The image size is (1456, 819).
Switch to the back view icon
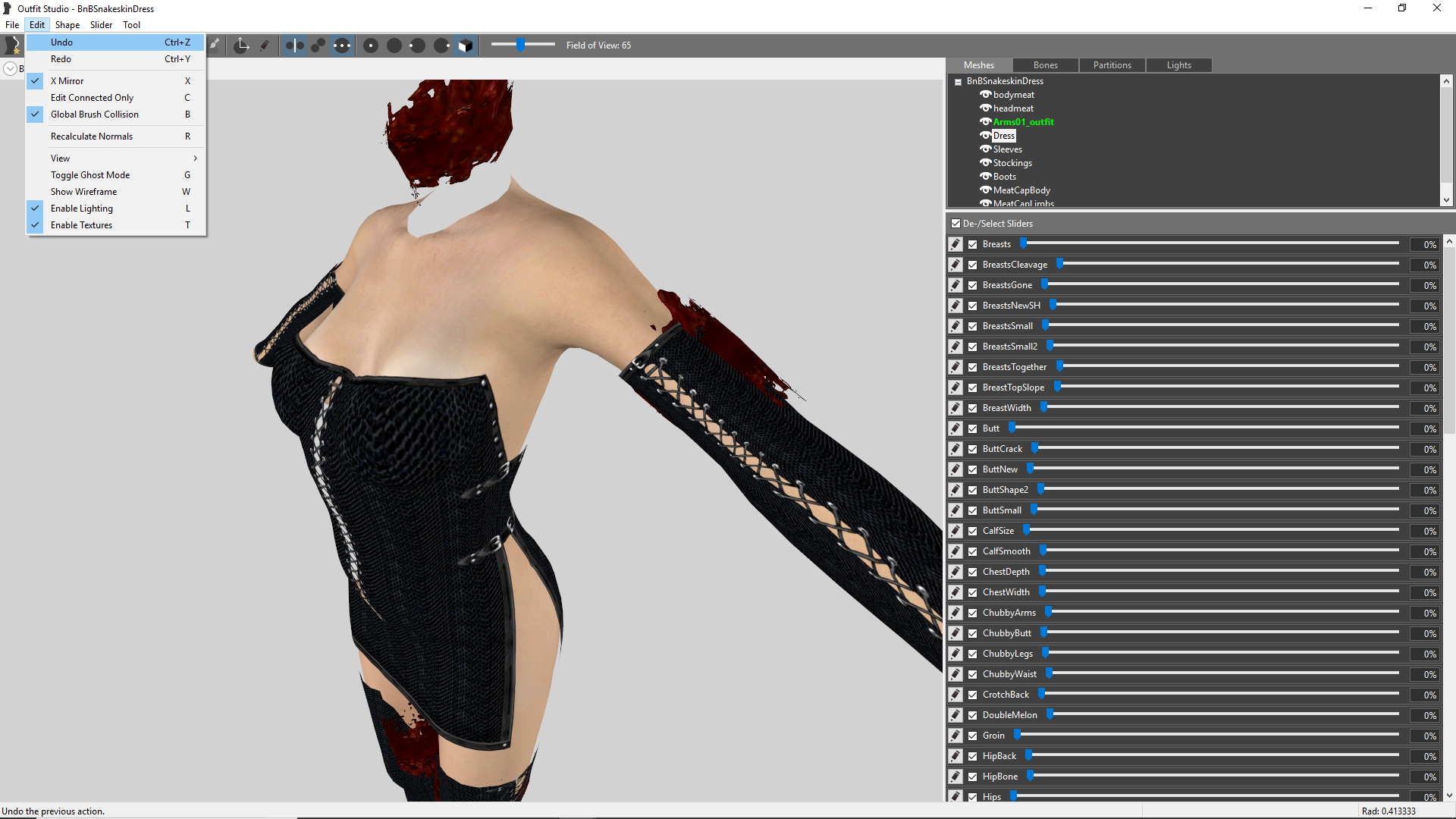tap(394, 45)
